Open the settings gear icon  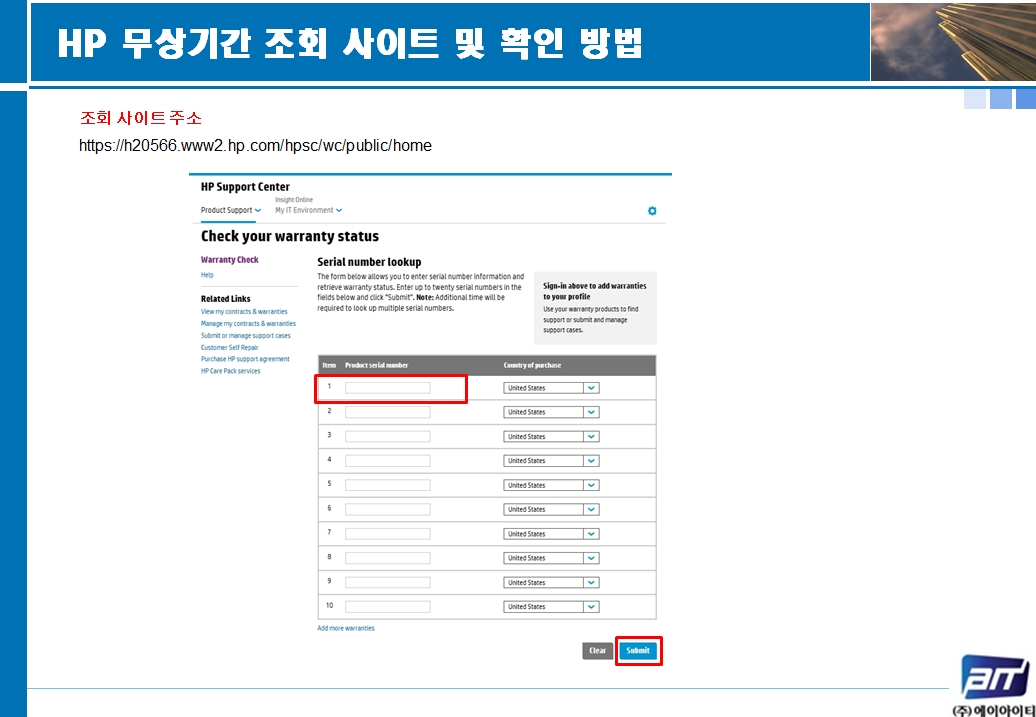(652, 211)
